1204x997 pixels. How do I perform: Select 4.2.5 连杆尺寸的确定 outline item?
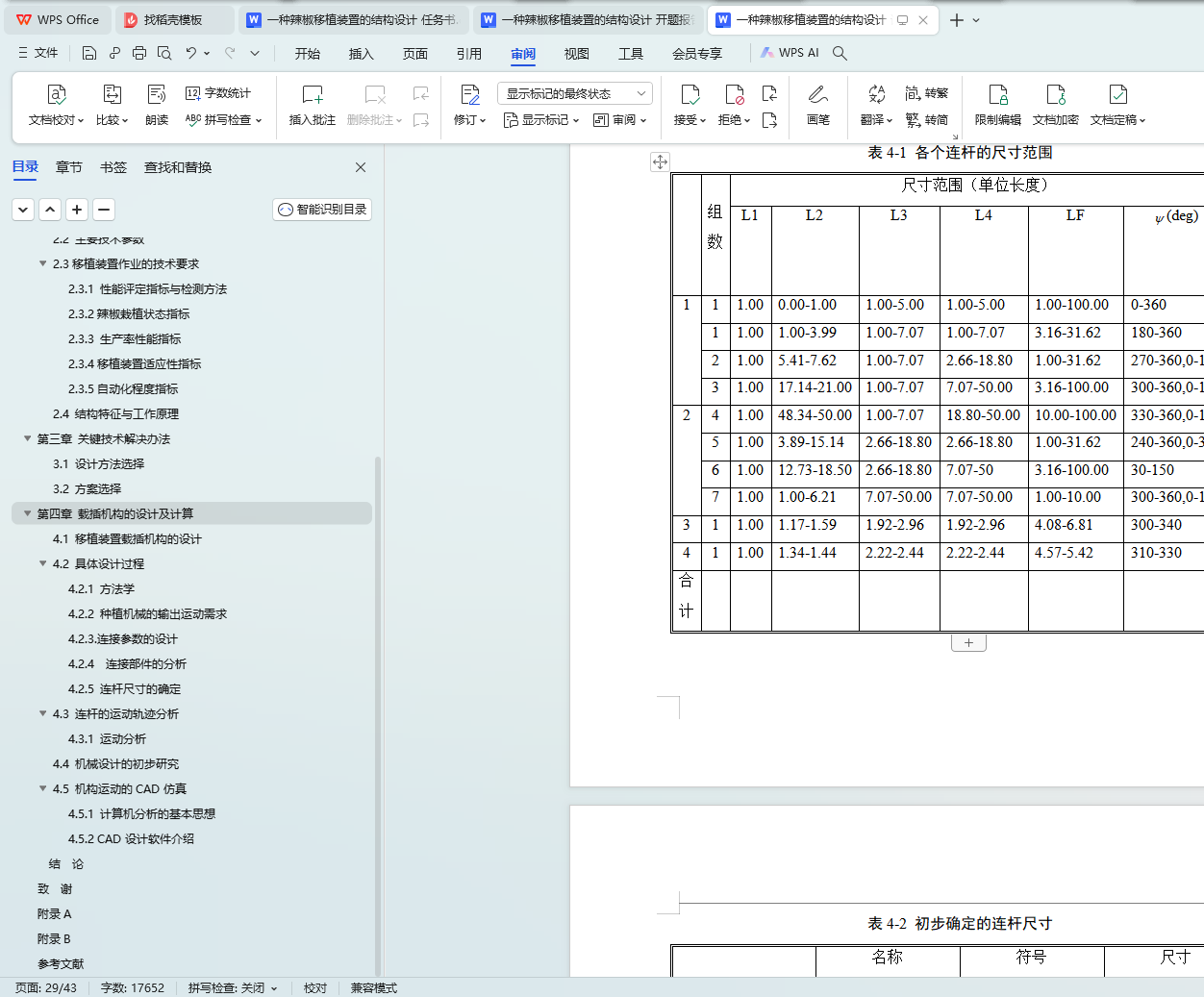(x=124, y=688)
